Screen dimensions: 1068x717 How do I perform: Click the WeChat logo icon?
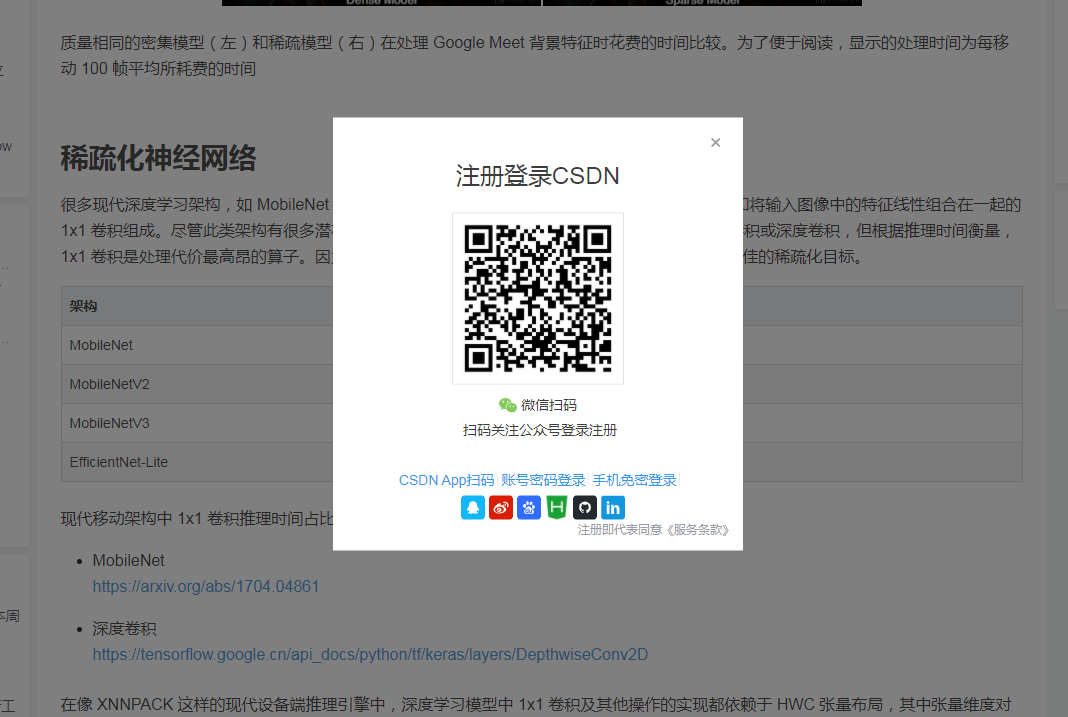click(x=507, y=405)
